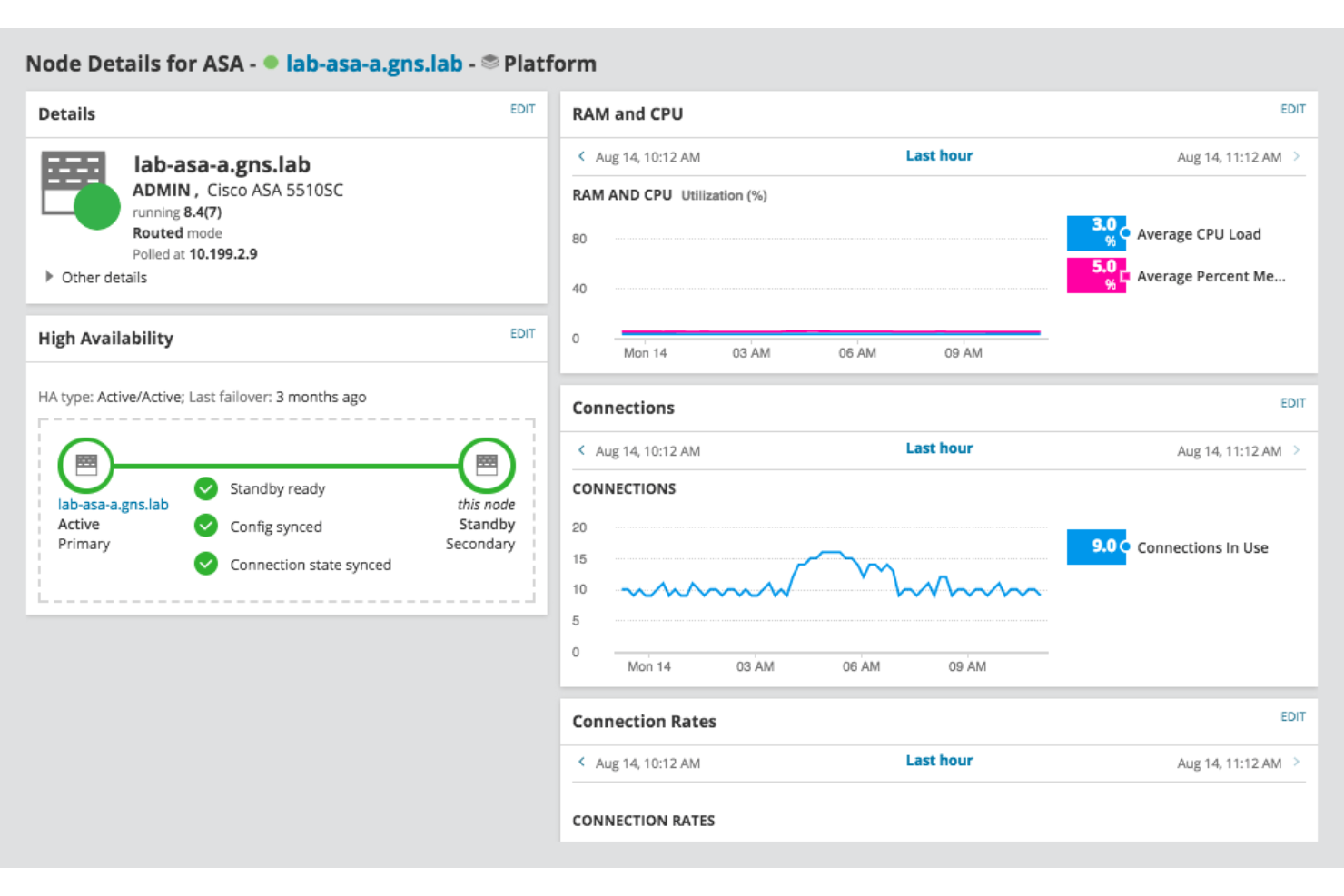
Task: Open Last hour menu in Connection Rates
Action: (x=938, y=761)
